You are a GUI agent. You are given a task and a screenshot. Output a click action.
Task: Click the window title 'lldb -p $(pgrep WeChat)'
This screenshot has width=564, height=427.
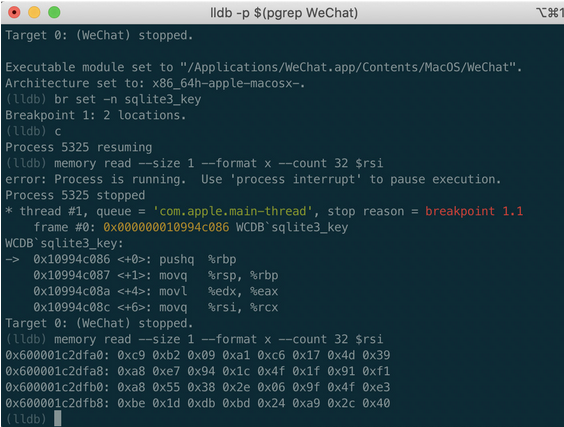coord(284,13)
